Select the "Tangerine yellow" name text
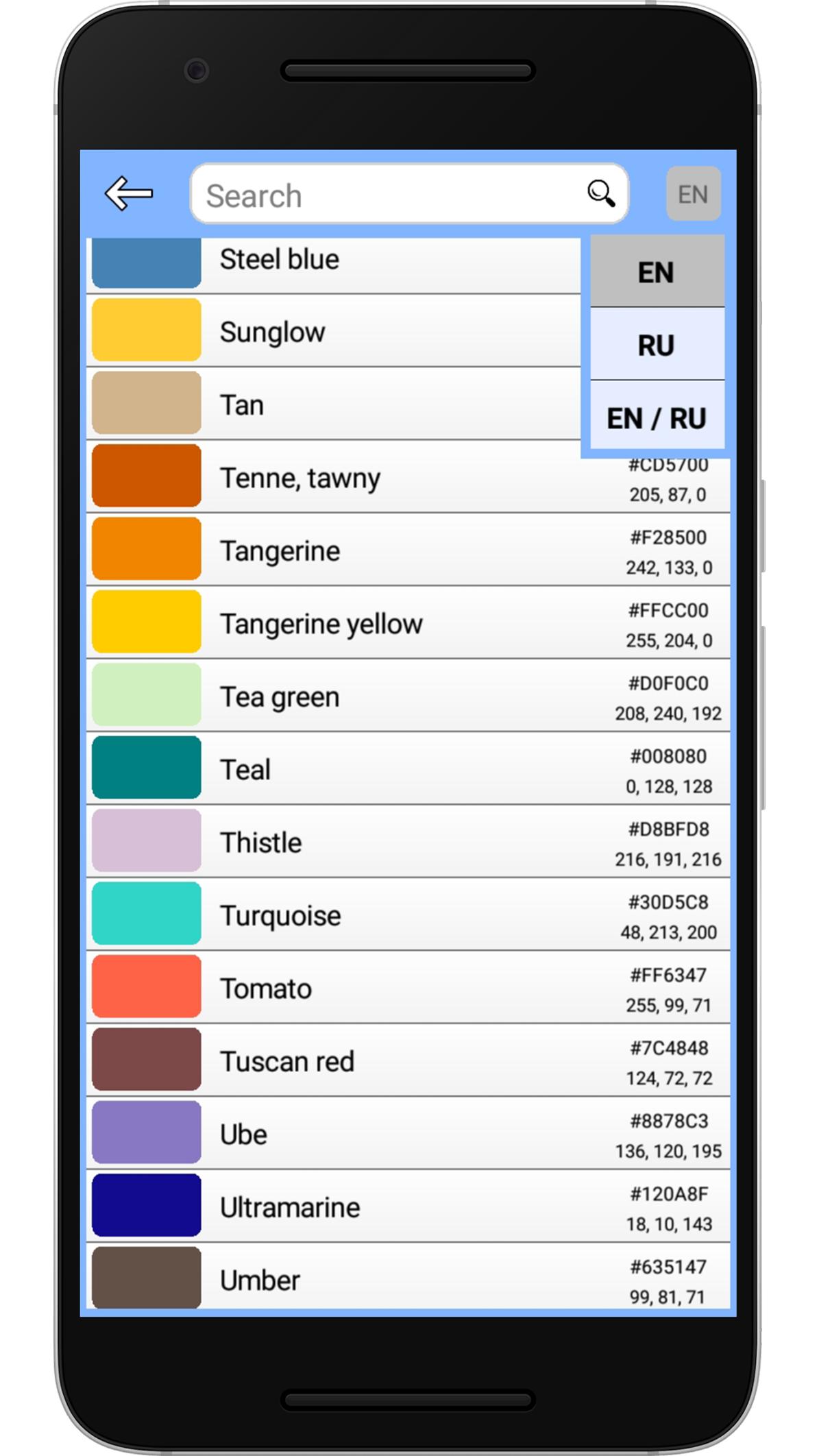 coord(321,624)
